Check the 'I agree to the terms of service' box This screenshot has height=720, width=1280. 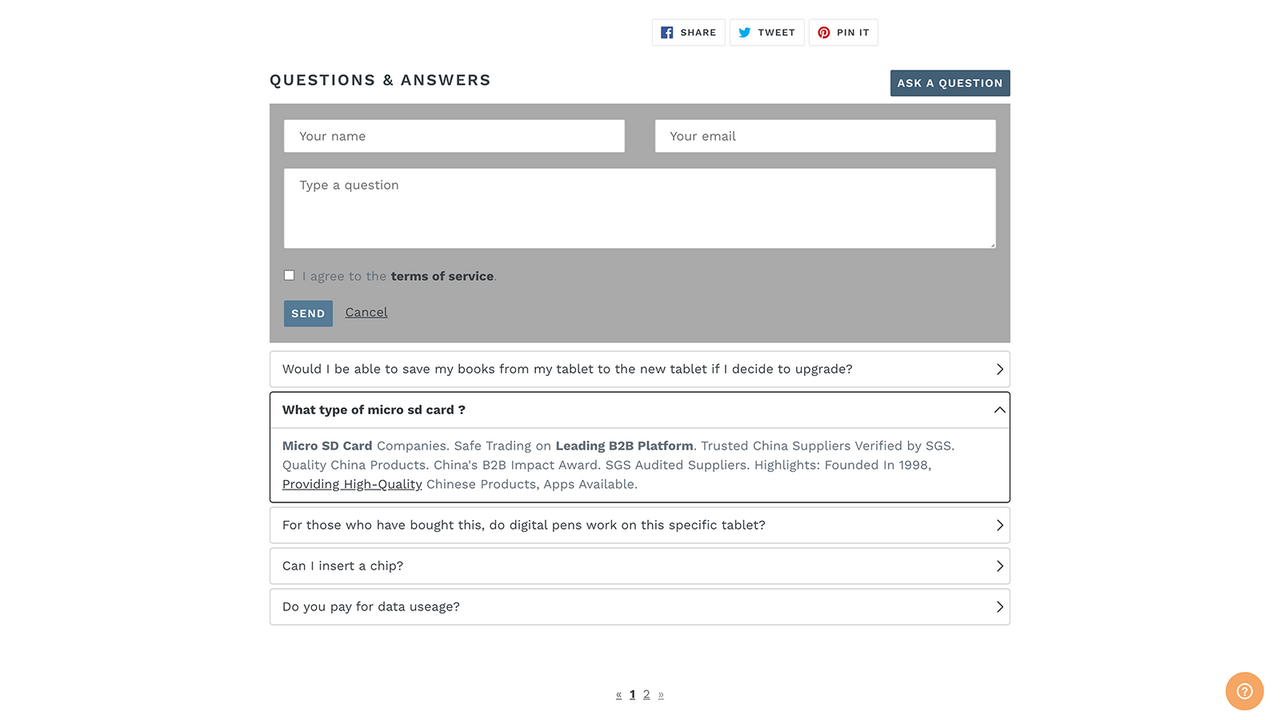coord(289,275)
